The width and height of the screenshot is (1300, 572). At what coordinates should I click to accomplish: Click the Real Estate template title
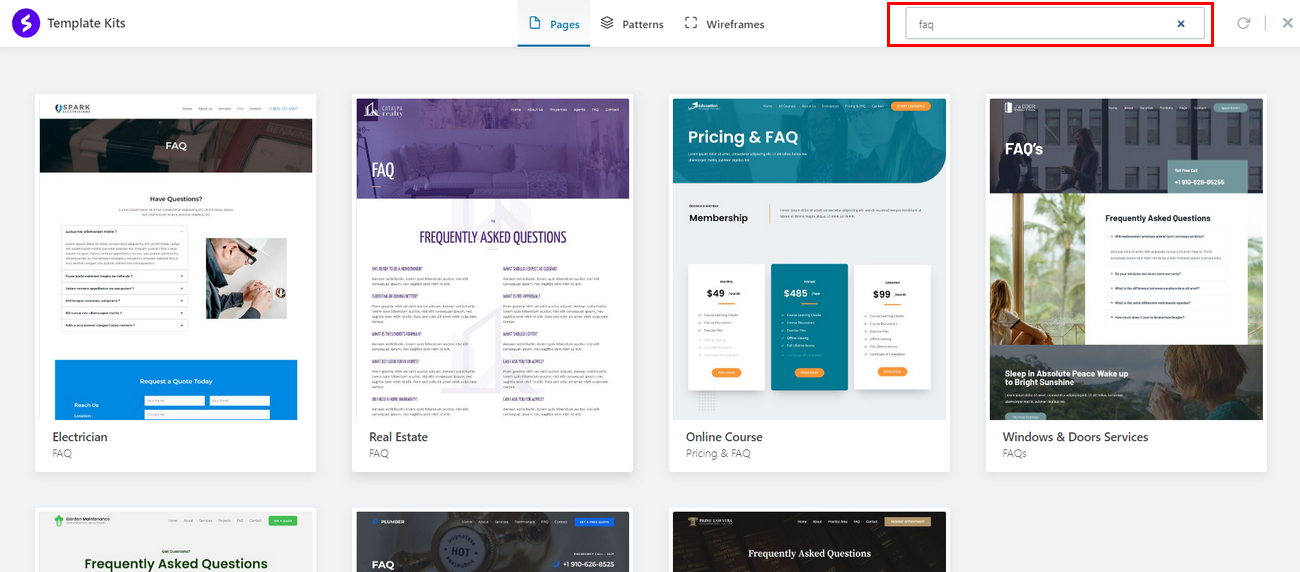[x=398, y=437]
